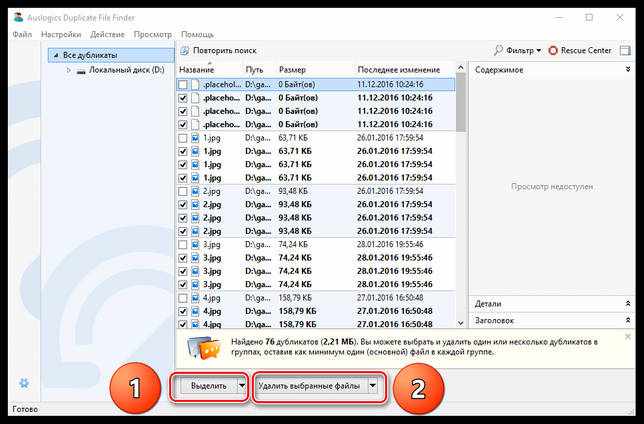Image resolution: width=644 pixels, height=424 pixels.
Task: Click the magnifier icon next to Фильтр
Action: pos(498,50)
